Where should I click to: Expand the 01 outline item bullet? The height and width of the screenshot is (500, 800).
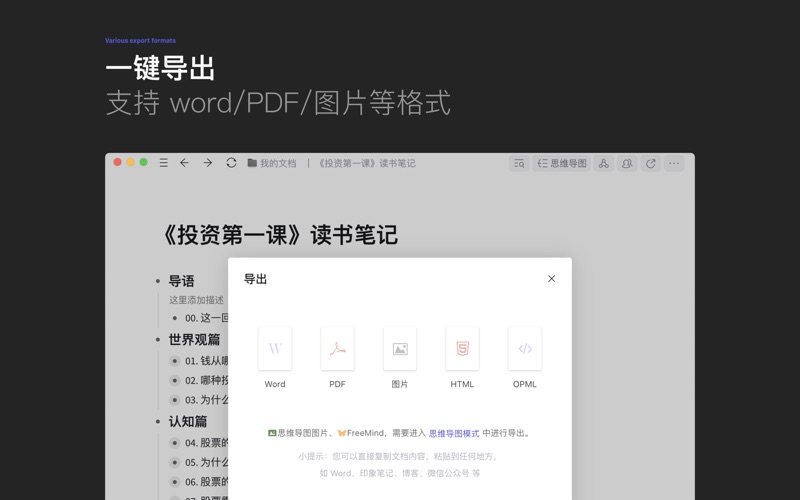pos(175,361)
